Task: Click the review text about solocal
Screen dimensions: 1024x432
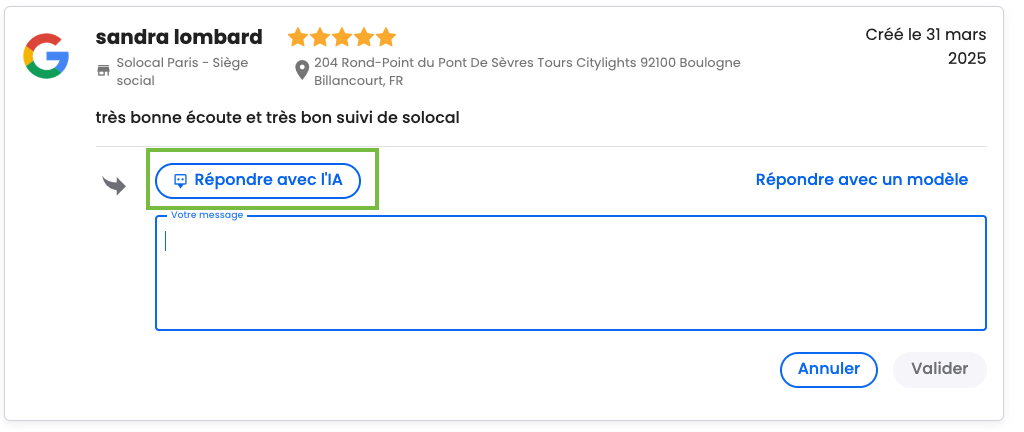Action: pos(278,118)
